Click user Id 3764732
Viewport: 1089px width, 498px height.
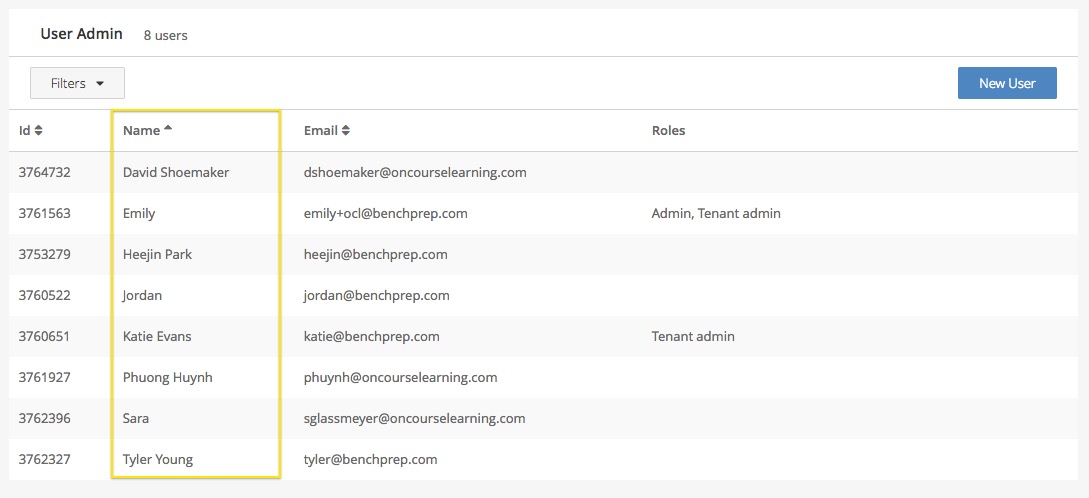45,172
